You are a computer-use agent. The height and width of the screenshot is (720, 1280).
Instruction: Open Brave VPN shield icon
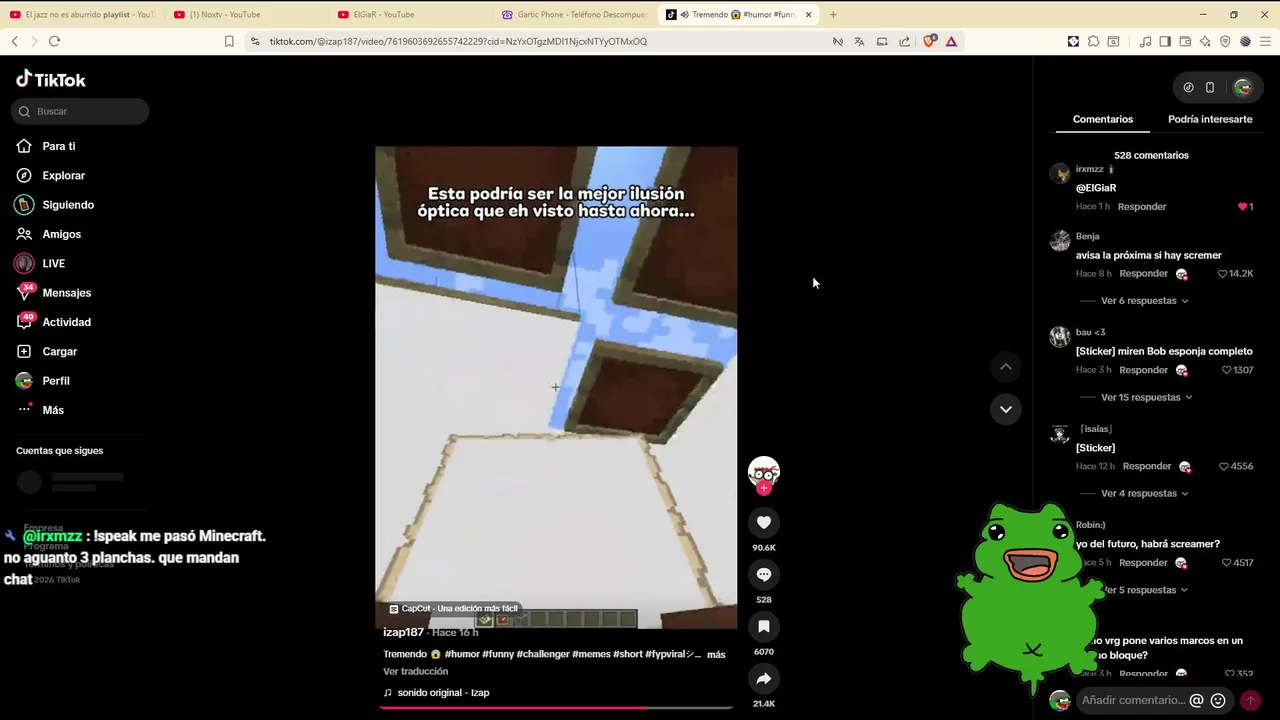click(1225, 41)
